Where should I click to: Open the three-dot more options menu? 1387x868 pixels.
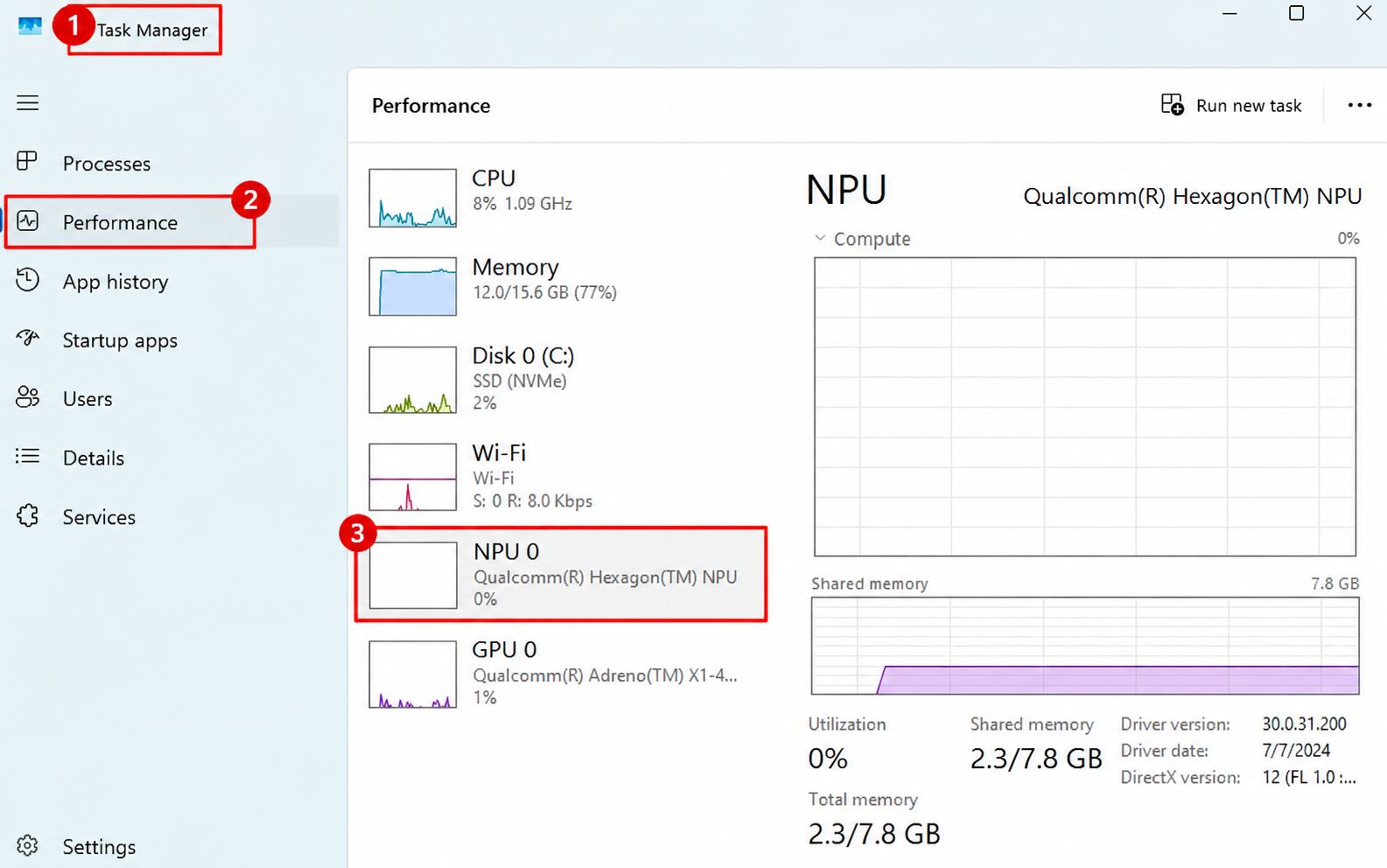tap(1359, 105)
